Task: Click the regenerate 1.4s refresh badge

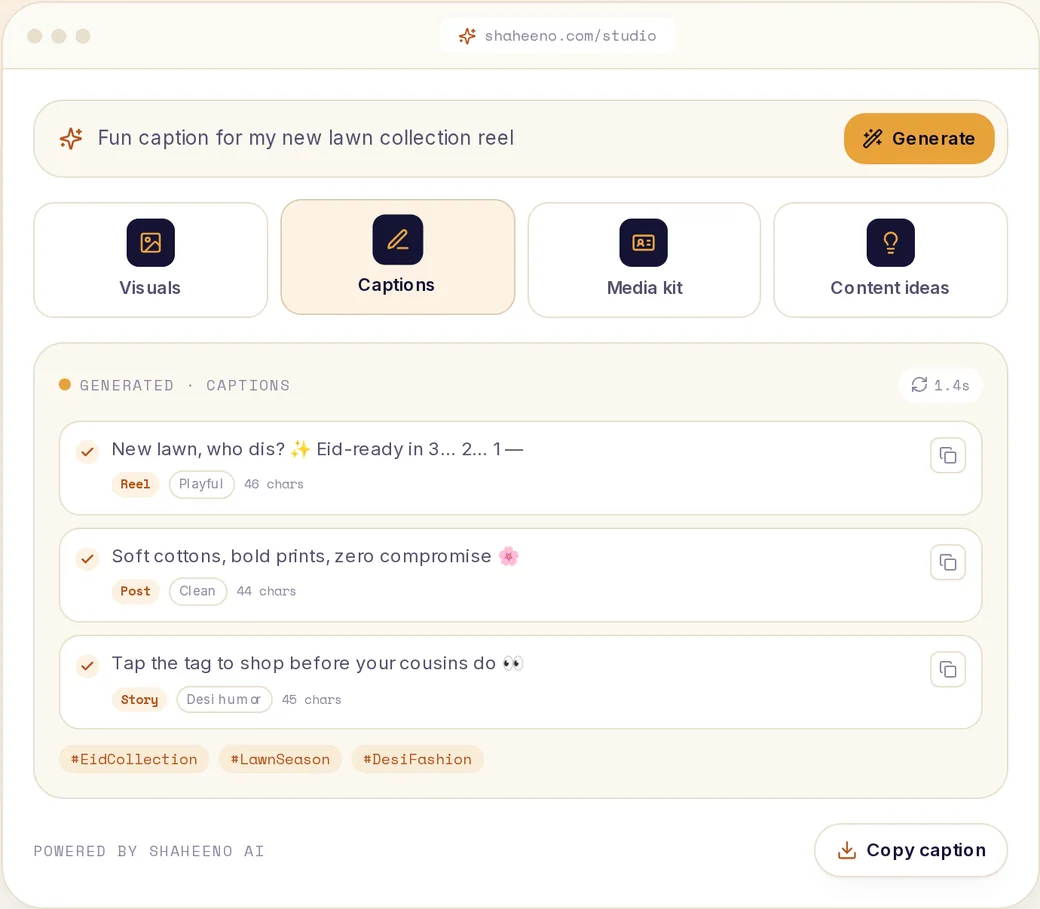Action: (x=940, y=385)
